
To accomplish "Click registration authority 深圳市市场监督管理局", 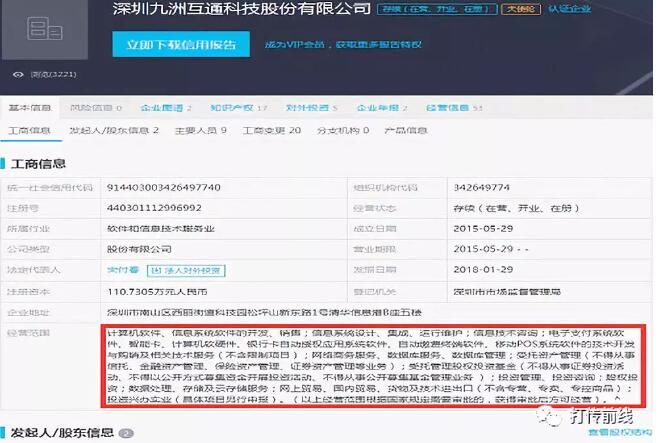I will pos(507,291).
